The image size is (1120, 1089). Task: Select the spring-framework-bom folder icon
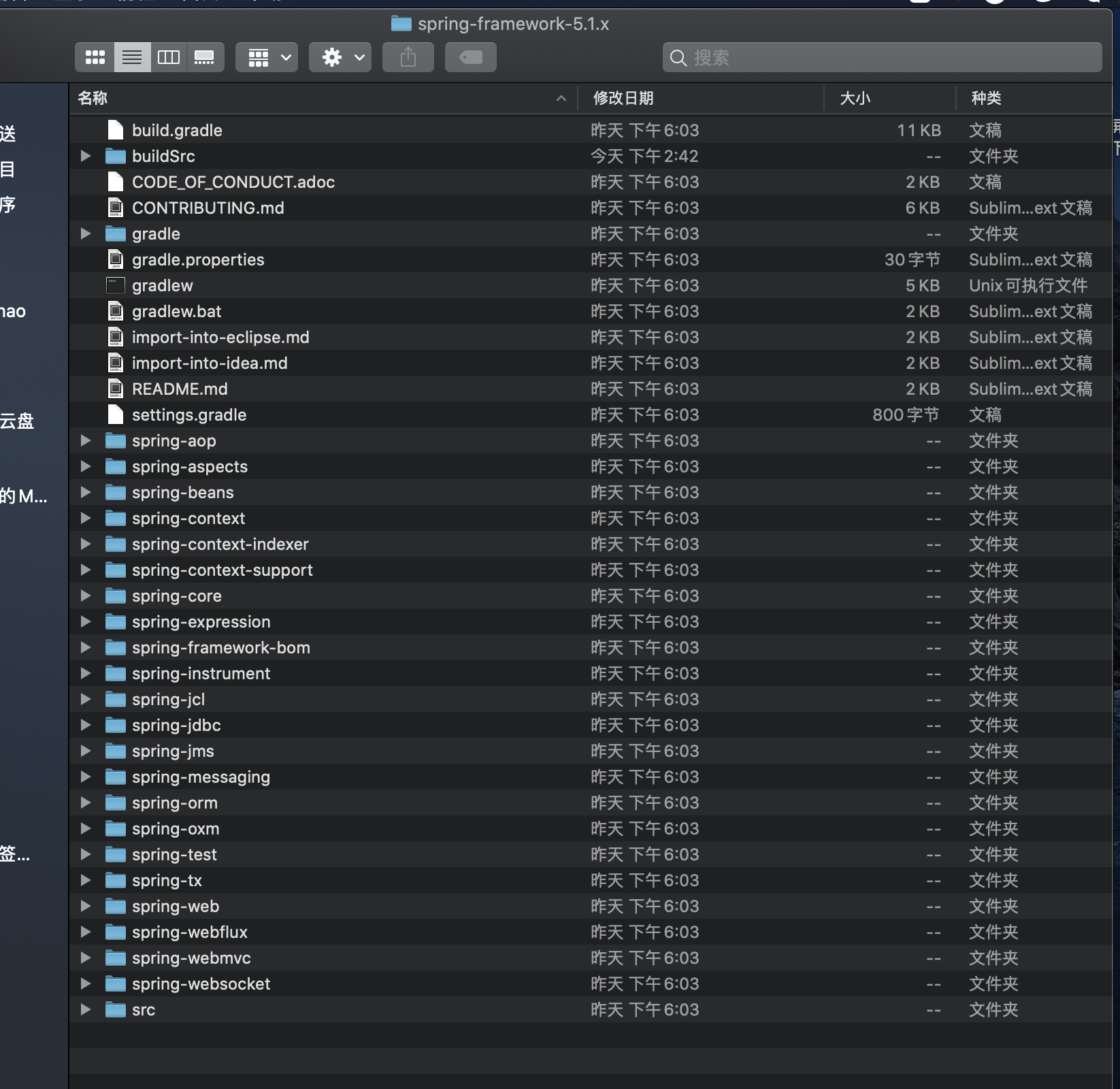tap(116, 647)
